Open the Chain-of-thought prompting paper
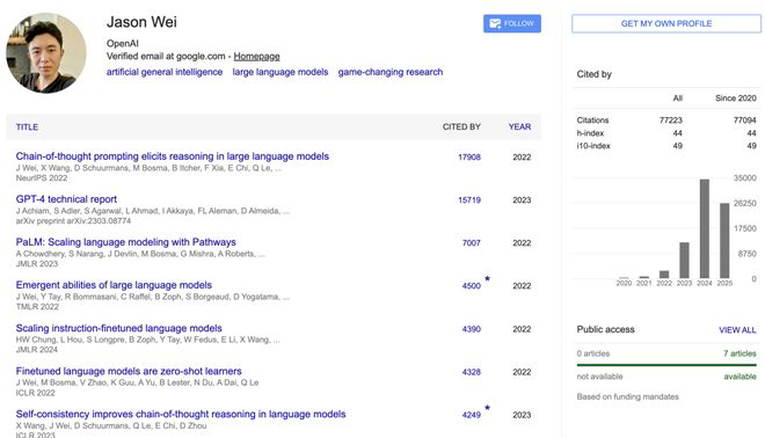The image size is (765, 438). tap(172, 156)
